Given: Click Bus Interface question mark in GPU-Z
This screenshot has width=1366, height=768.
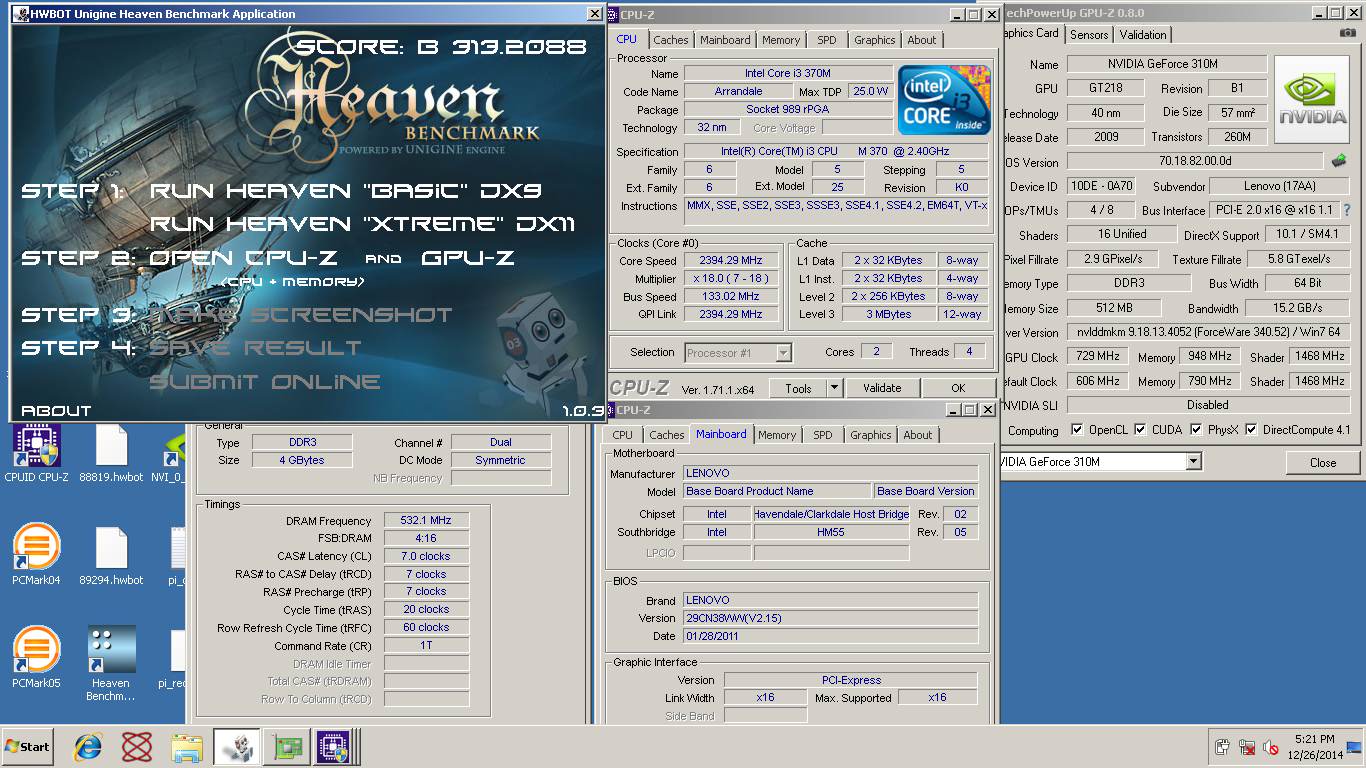Looking at the screenshot, I should pyautogui.click(x=1347, y=211).
